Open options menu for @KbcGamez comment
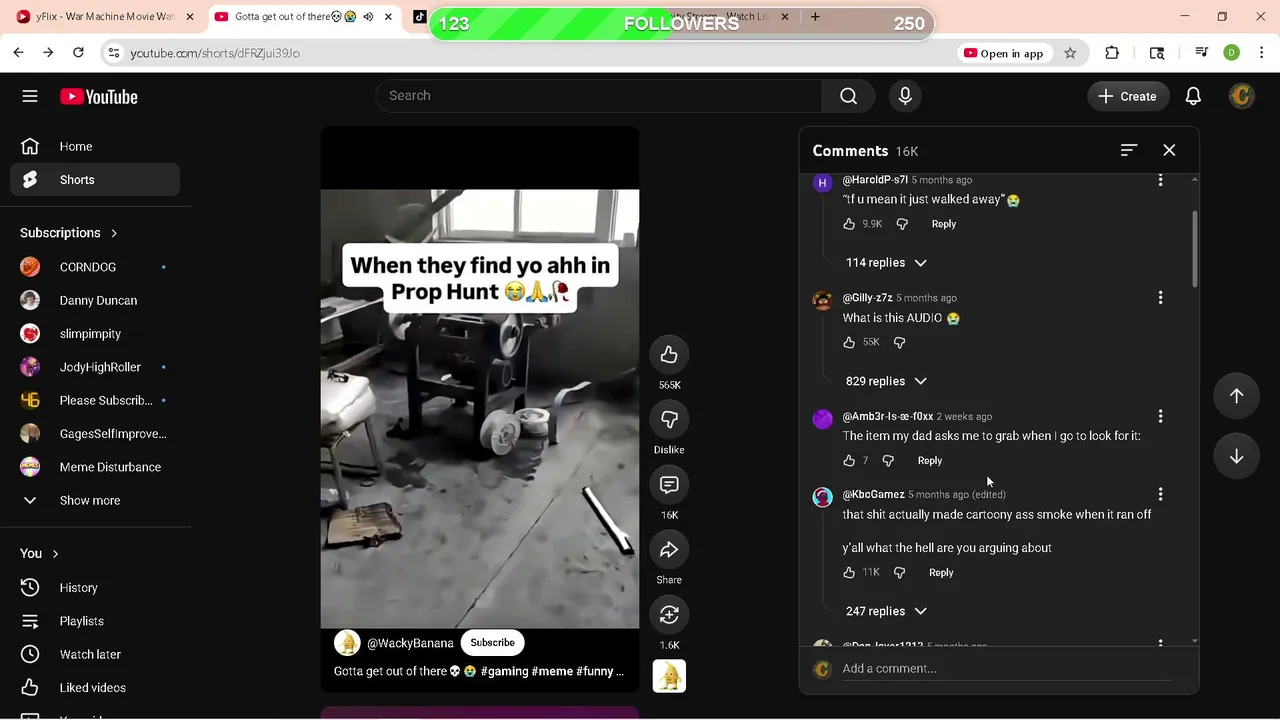 (1160, 494)
